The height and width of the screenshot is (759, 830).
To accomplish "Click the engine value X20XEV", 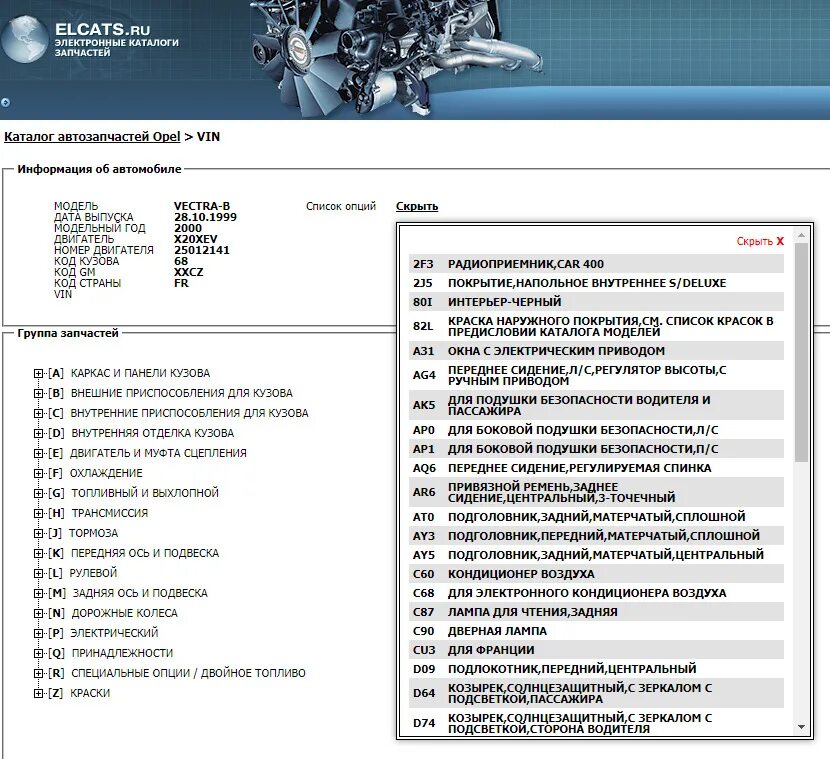I will click(x=195, y=239).
